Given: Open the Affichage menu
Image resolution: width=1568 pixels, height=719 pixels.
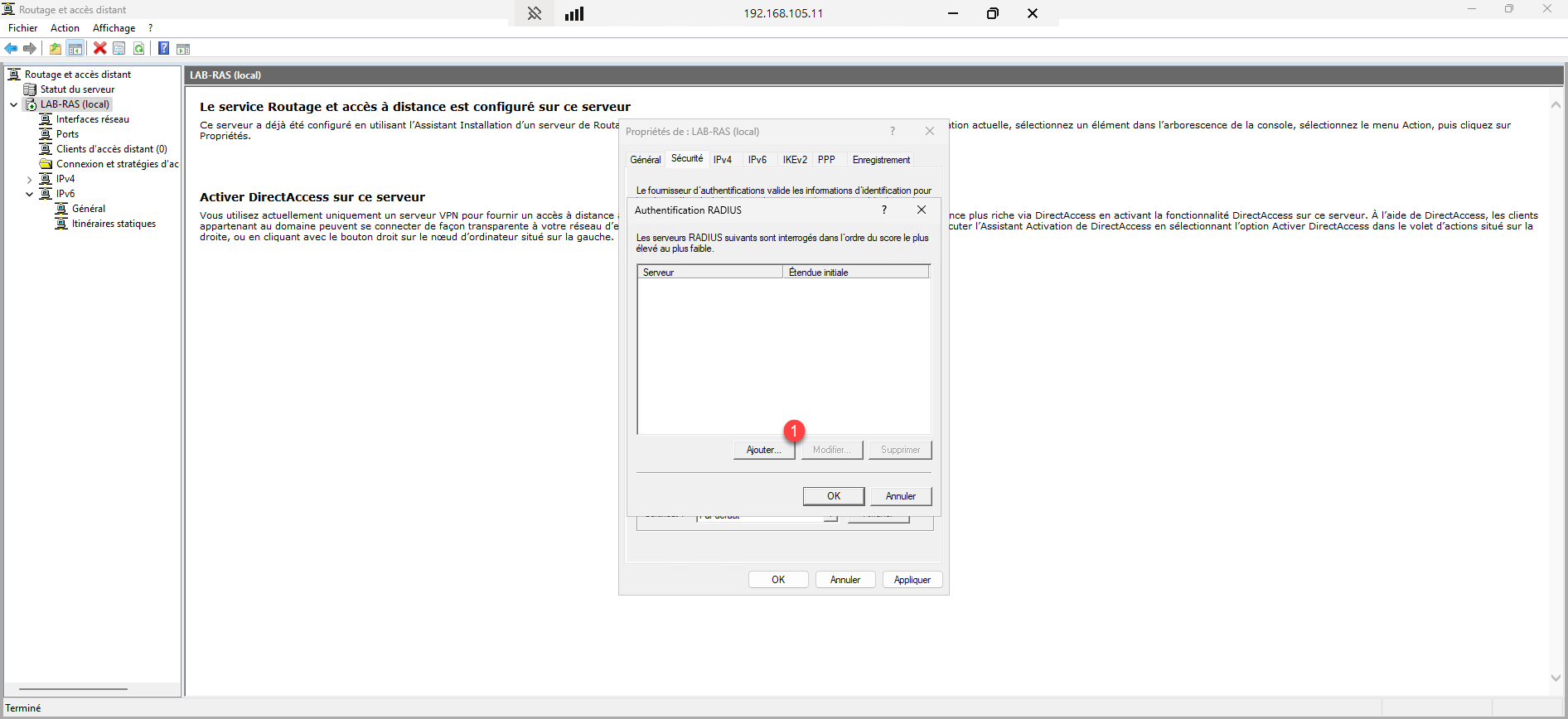Looking at the screenshot, I should tap(114, 28).
